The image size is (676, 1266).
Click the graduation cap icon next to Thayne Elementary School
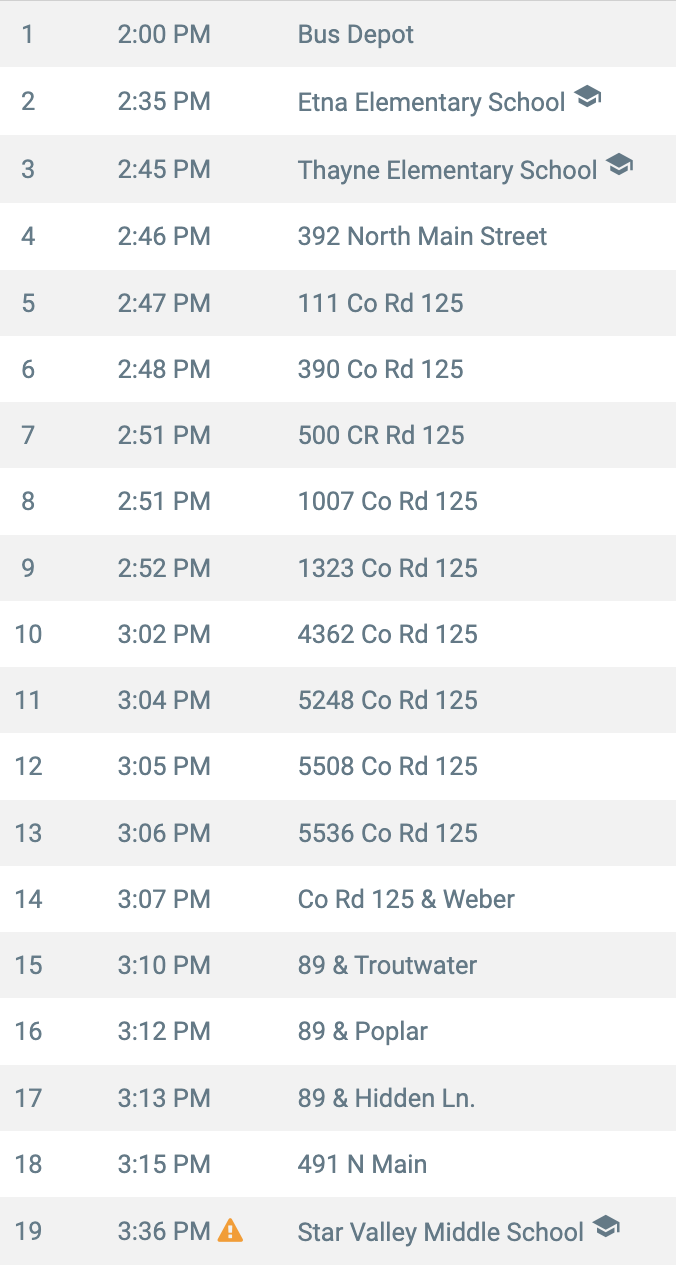pos(620,165)
